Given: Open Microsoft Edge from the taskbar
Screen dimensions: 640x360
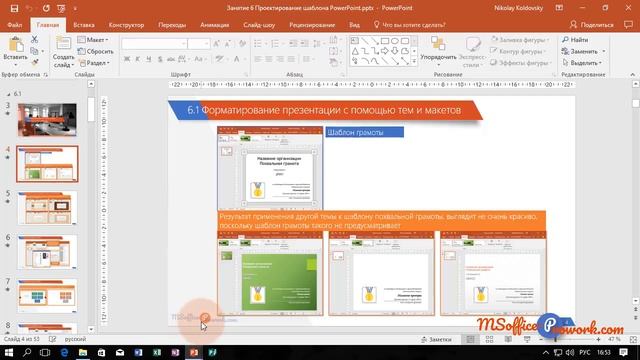Looking at the screenshot, I should pyautogui.click(x=64, y=352).
